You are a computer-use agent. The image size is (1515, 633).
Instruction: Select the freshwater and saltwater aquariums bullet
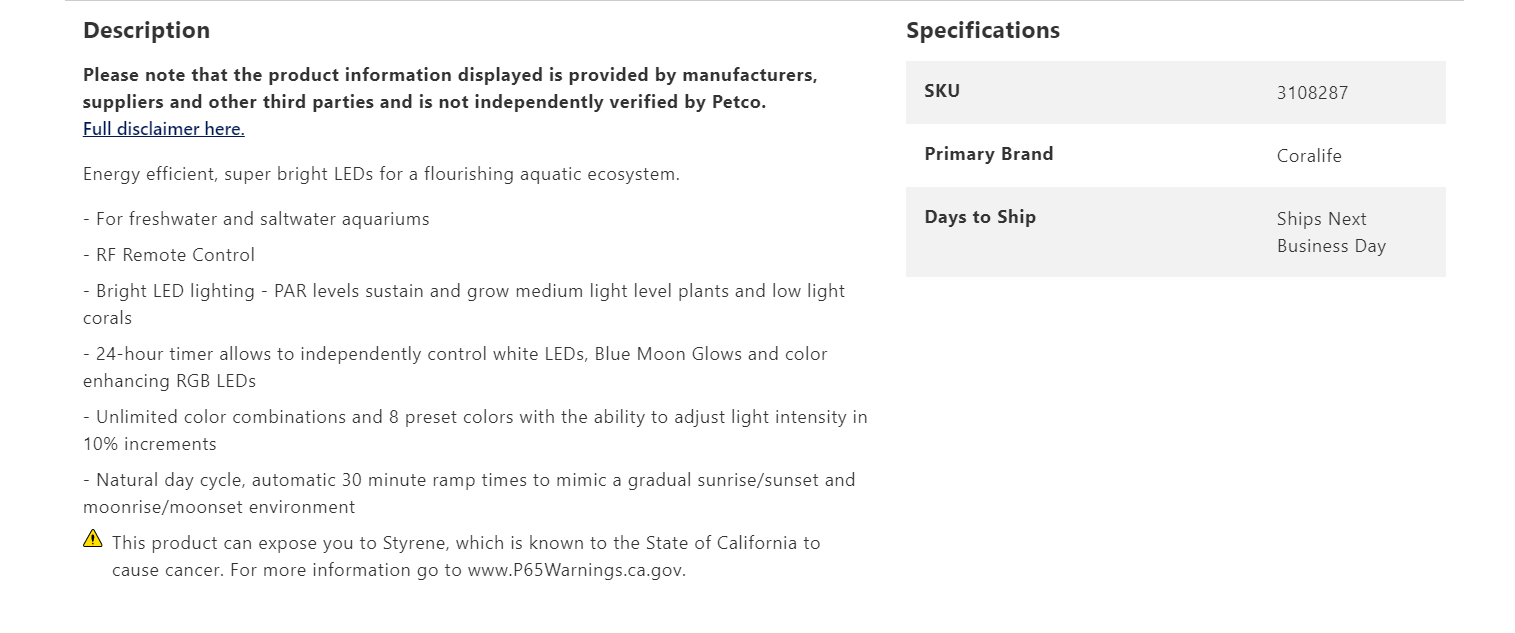click(x=256, y=219)
